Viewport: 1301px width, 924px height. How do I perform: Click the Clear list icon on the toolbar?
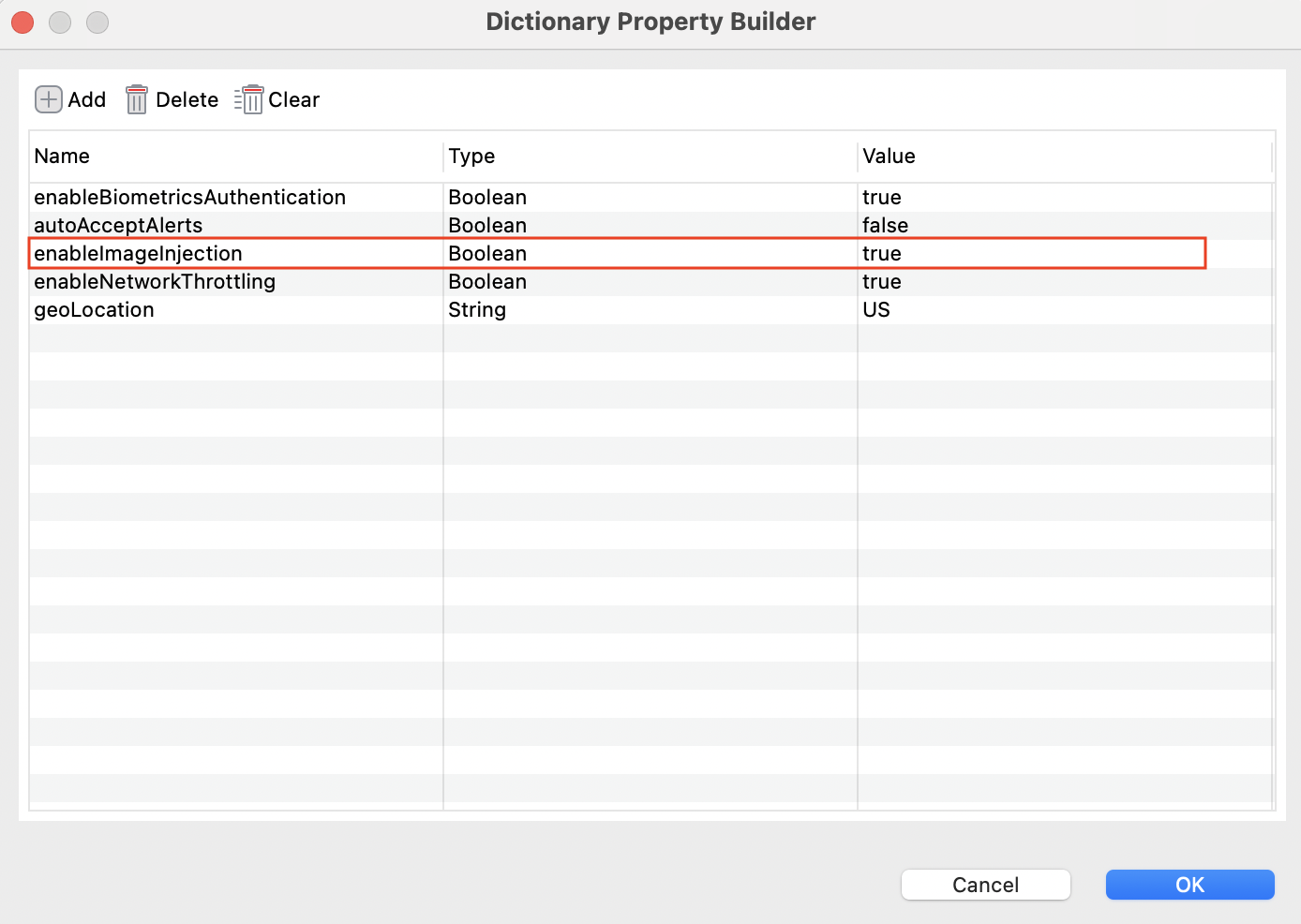(249, 99)
